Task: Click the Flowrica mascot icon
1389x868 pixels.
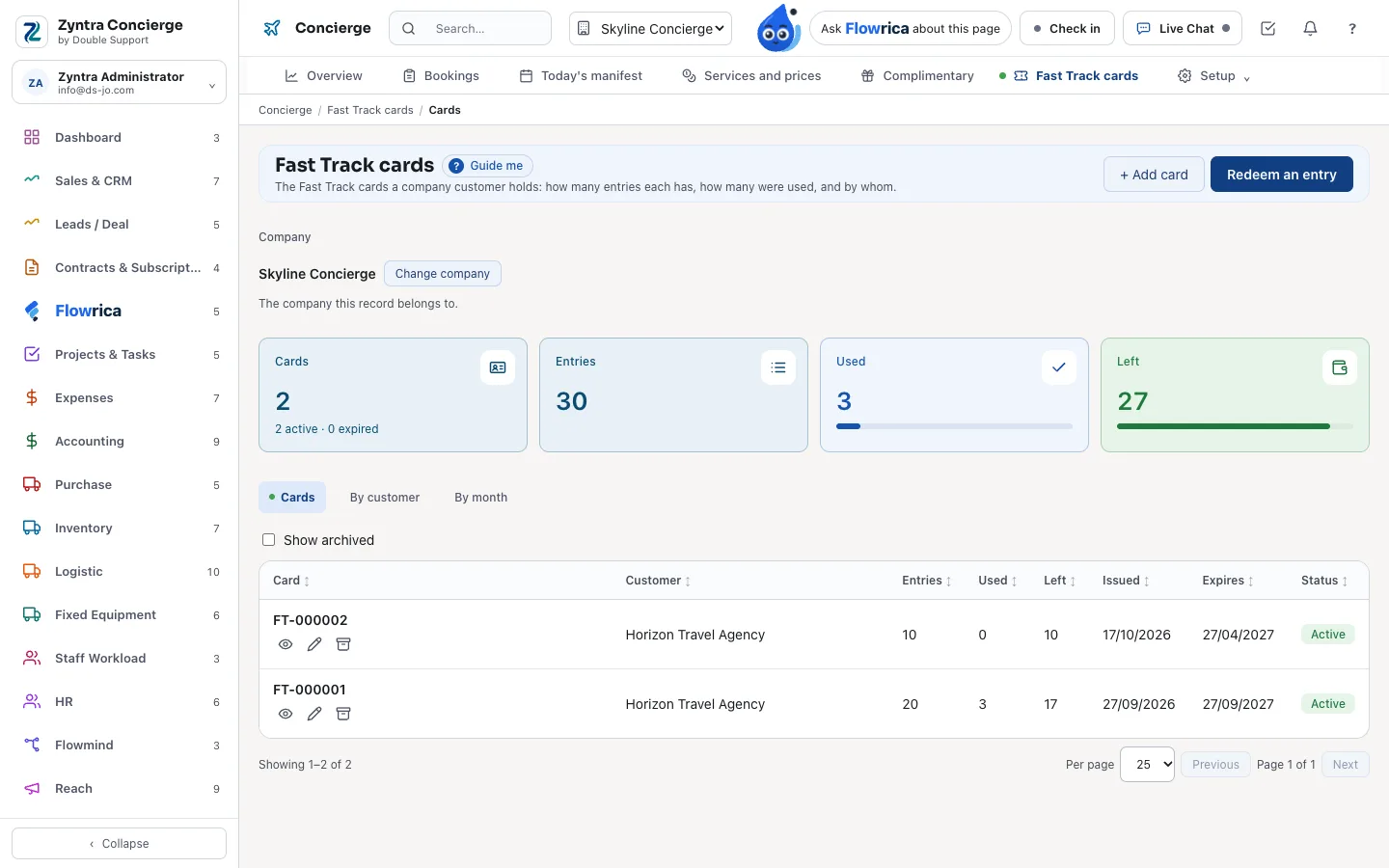Action: (x=777, y=28)
